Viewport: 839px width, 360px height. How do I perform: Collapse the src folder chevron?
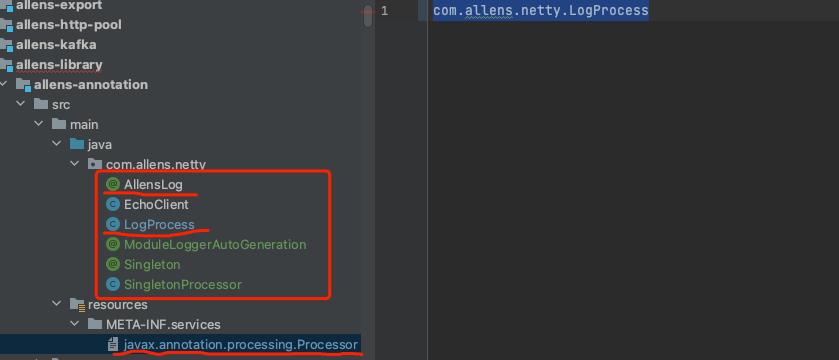pyautogui.click(x=22, y=104)
